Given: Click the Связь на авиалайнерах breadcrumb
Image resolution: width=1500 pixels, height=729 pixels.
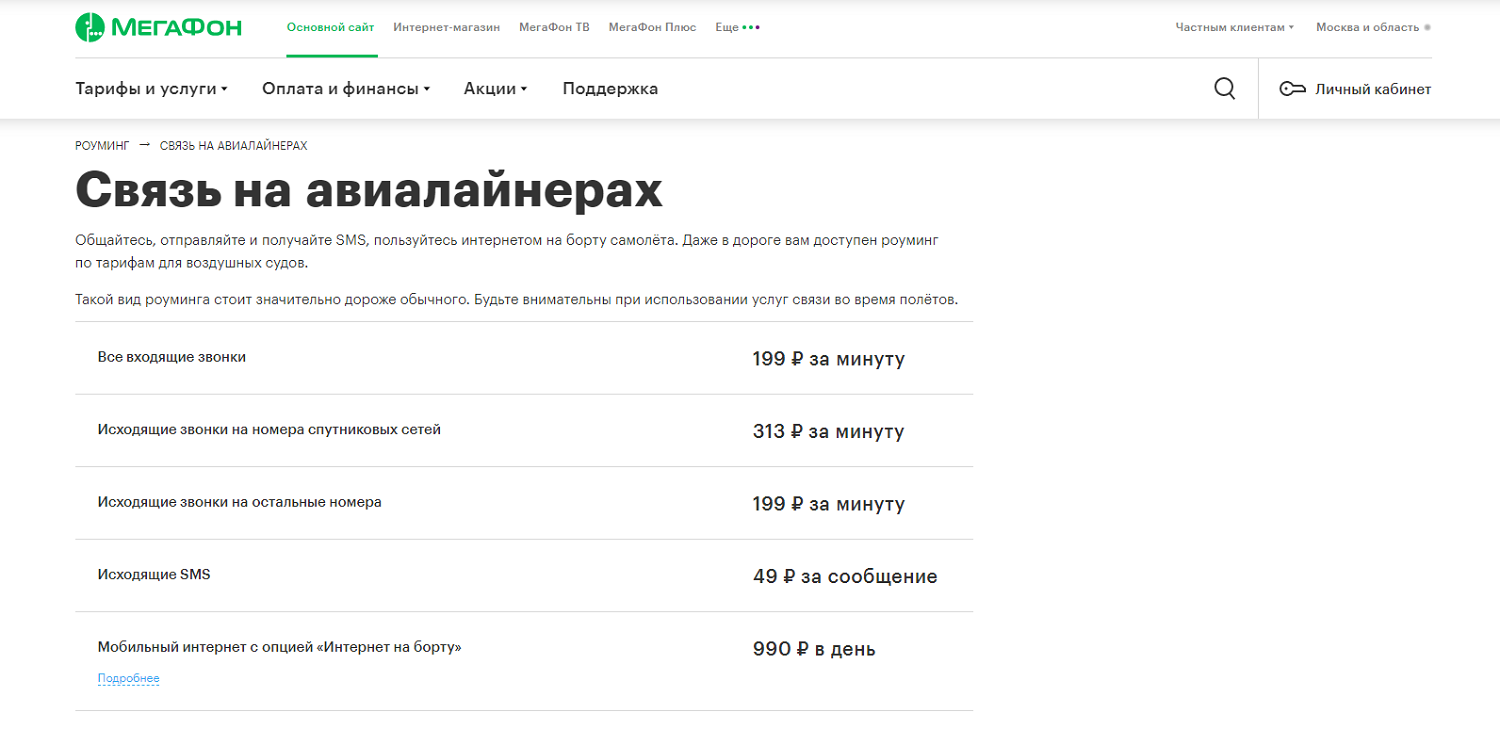Looking at the screenshot, I should pyautogui.click(x=233, y=146).
